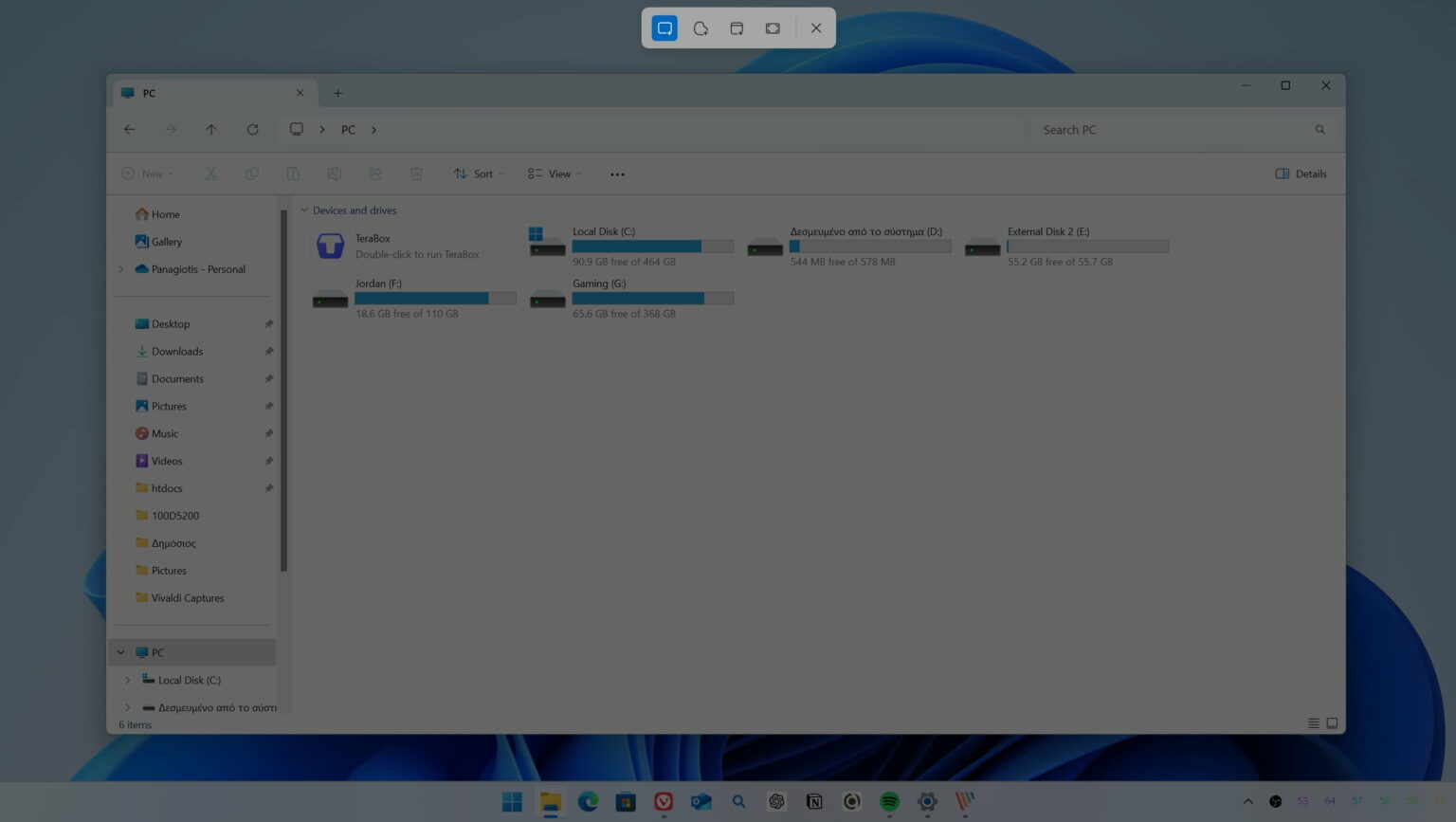Image resolution: width=1456 pixels, height=822 pixels.
Task: Open the Downloads folder from sidebar
Action: point(177,351)
